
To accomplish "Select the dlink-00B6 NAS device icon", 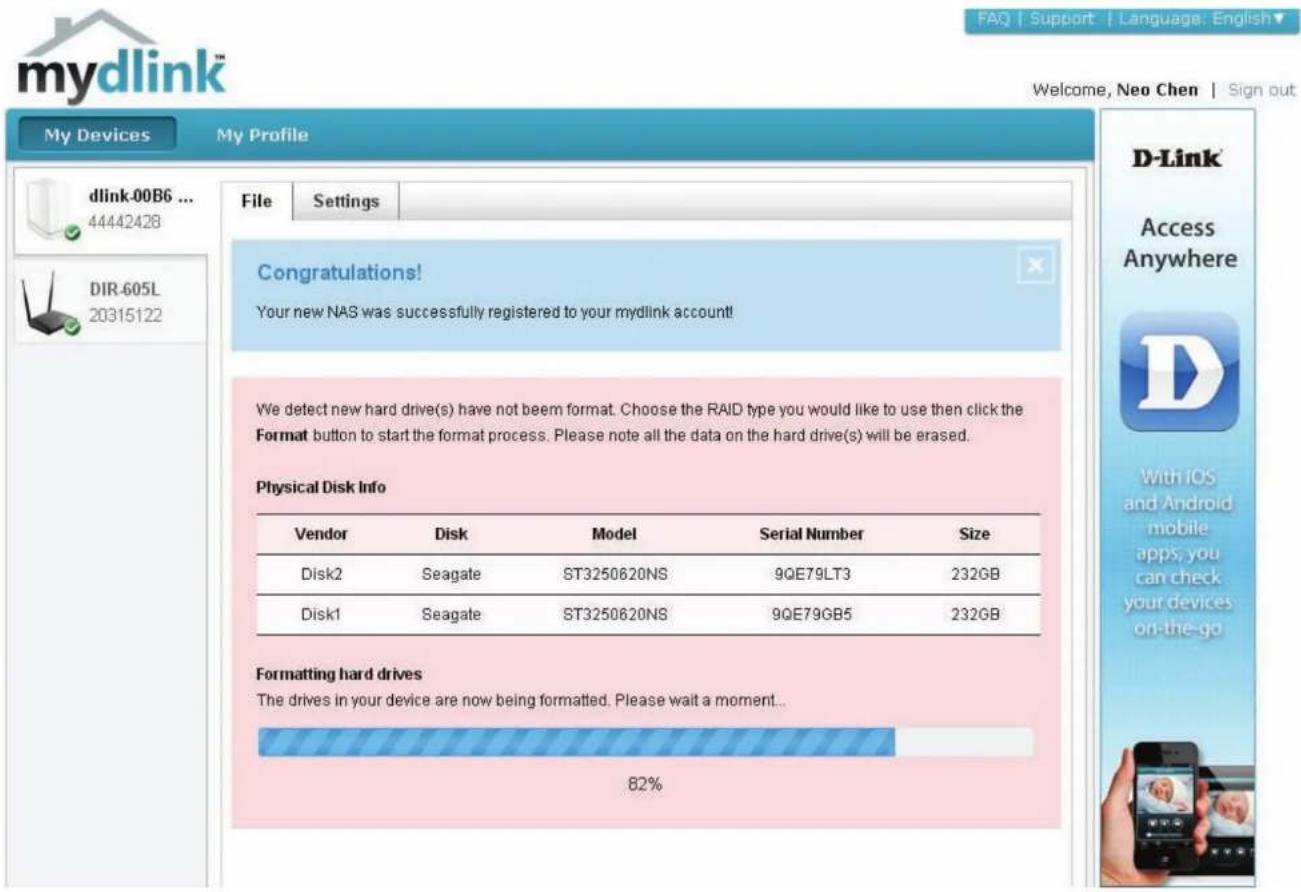I will (52, 211).
